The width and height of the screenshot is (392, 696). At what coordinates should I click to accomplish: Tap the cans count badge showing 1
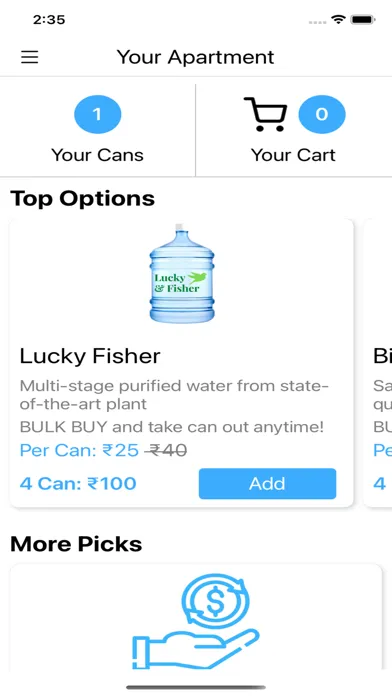coord(97,115)
